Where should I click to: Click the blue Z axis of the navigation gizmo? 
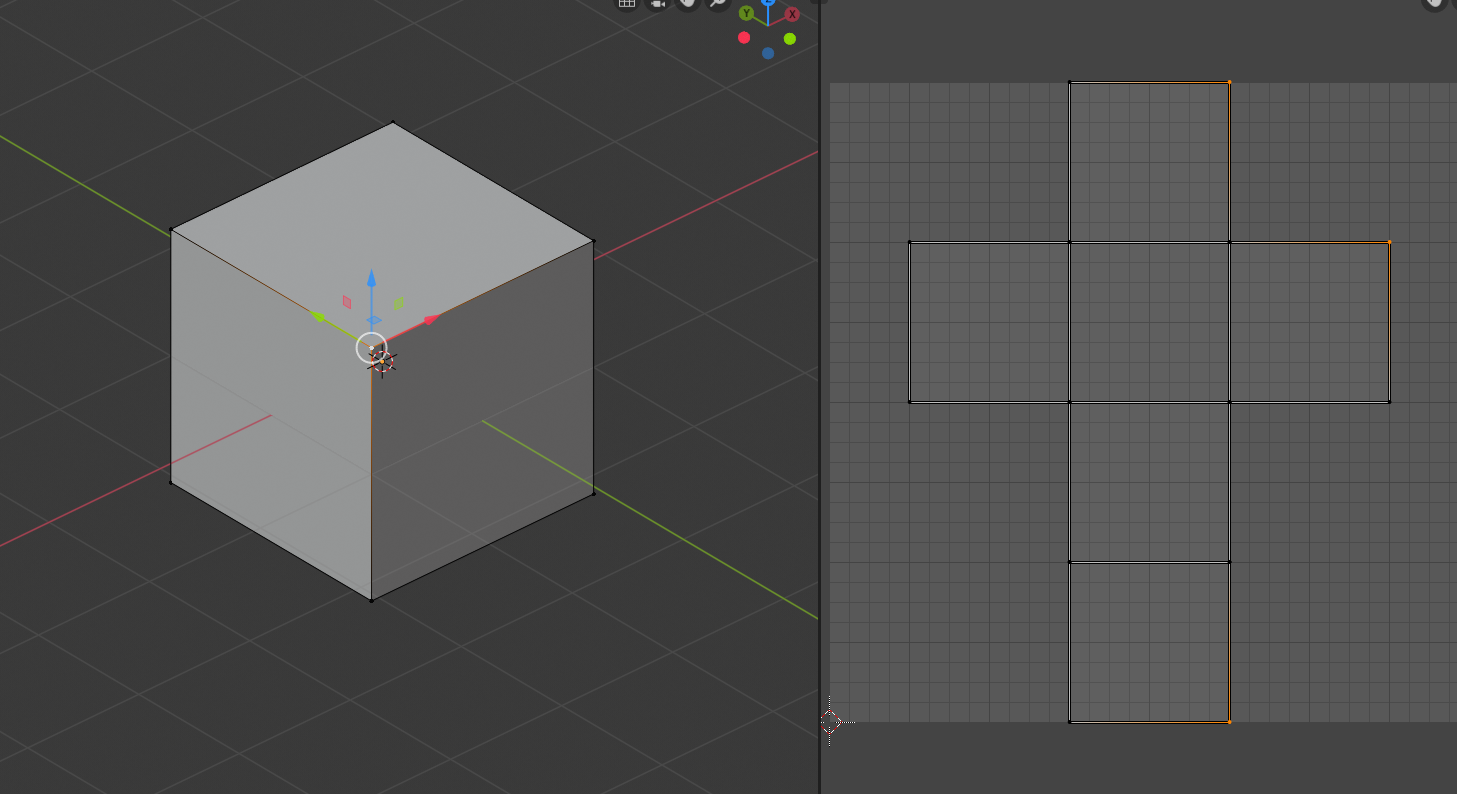(768, 2)
